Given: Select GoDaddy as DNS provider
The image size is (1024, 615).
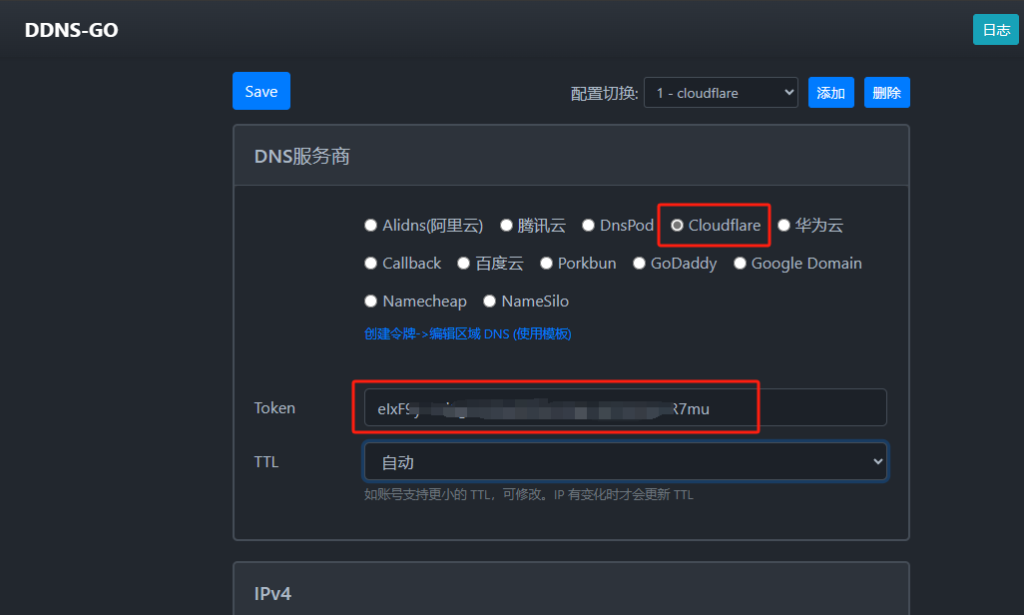Looking at the screenshot, I should [640, 264].
